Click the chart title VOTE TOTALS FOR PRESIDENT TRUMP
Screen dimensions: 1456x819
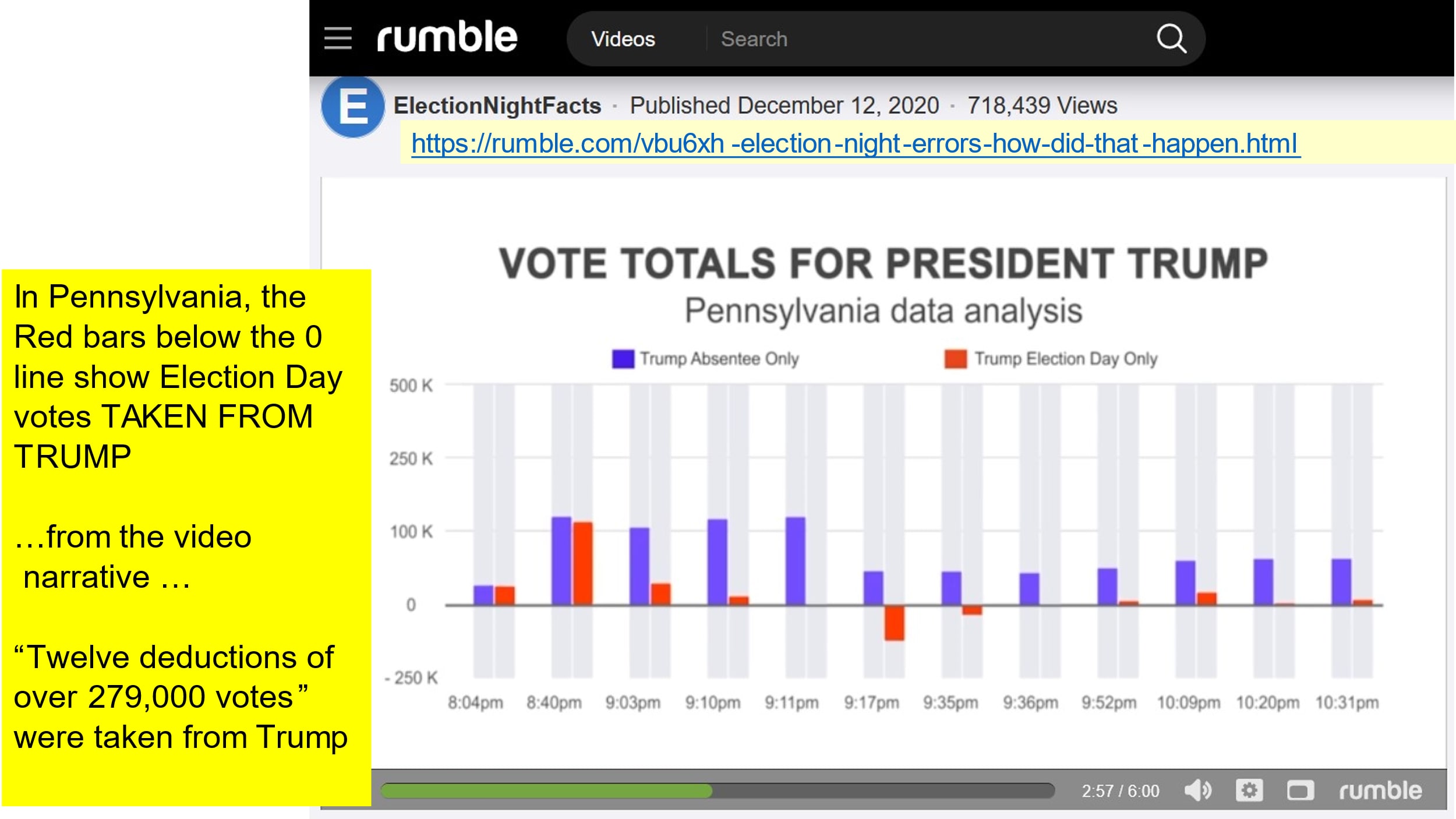883,263
